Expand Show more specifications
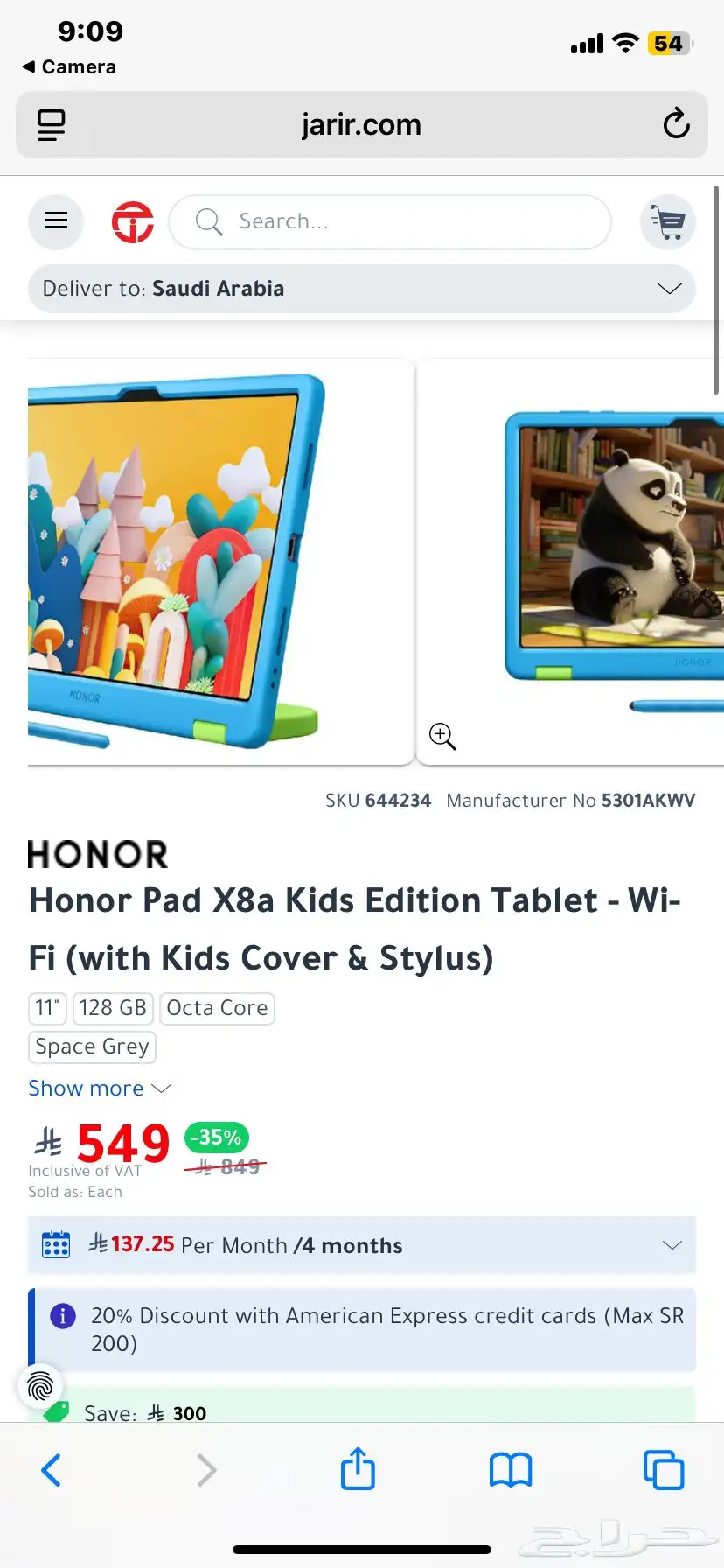 100,1088
